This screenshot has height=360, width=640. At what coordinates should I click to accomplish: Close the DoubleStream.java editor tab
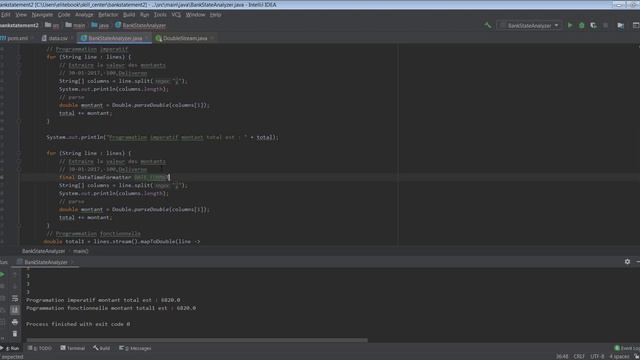coord(212,38)
